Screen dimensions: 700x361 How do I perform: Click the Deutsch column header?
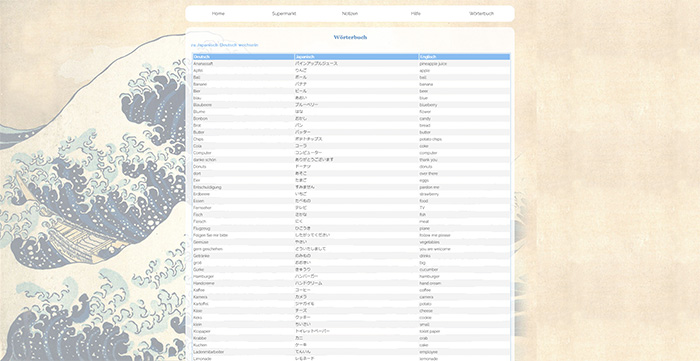tap(243, 57)
